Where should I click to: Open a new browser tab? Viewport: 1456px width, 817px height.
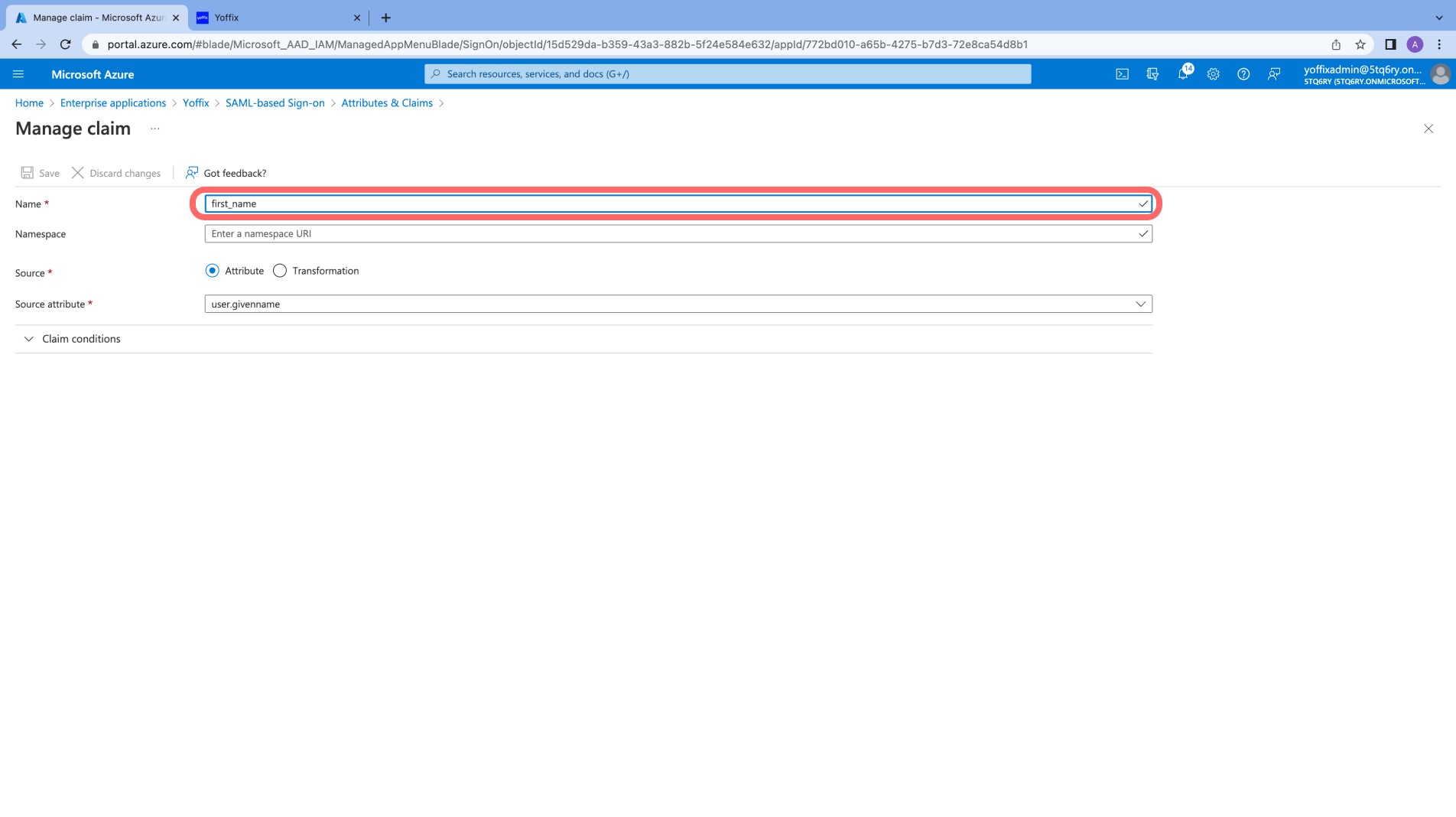point(385,18)
